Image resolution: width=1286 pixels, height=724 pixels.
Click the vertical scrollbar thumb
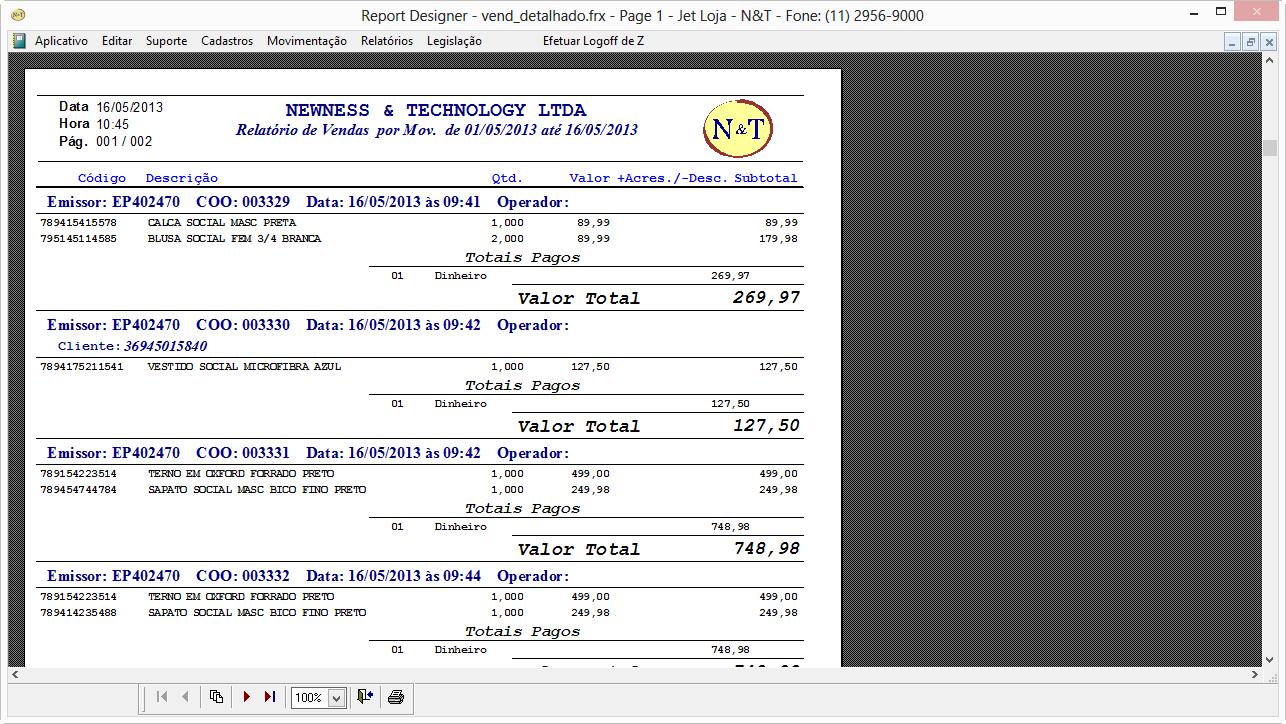(x=1269, y=148)
